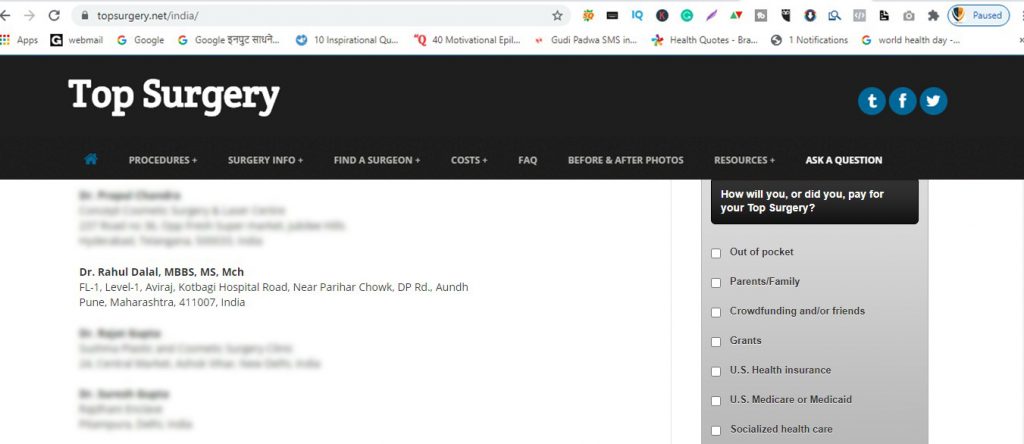Viewport: 1024px width, 444px height.
Task: Click the Top Surgery site logo
Action: point(174,96)
